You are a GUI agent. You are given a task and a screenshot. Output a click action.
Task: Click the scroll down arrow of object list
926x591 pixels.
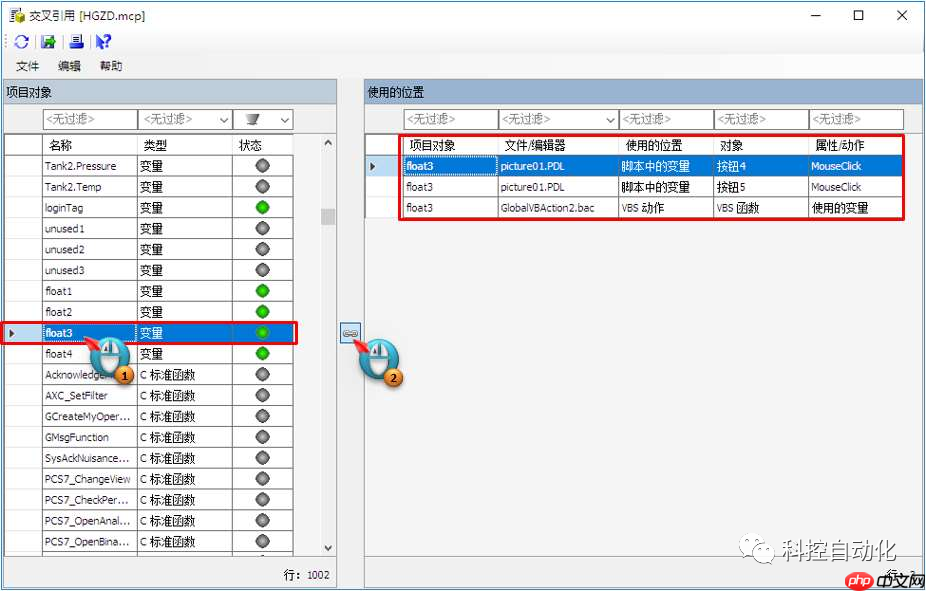point(328,548)
